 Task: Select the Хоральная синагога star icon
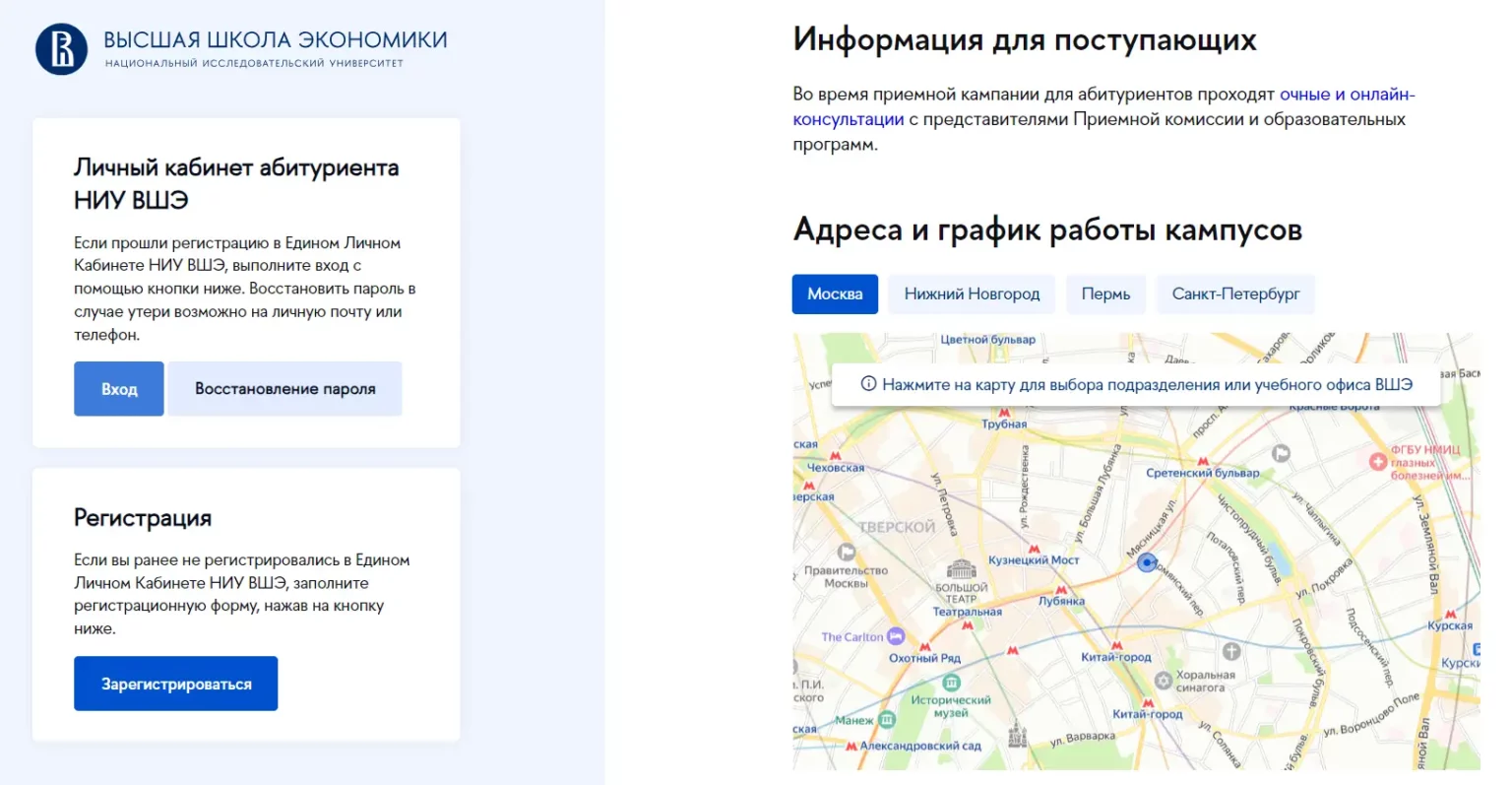[1163, 681]
